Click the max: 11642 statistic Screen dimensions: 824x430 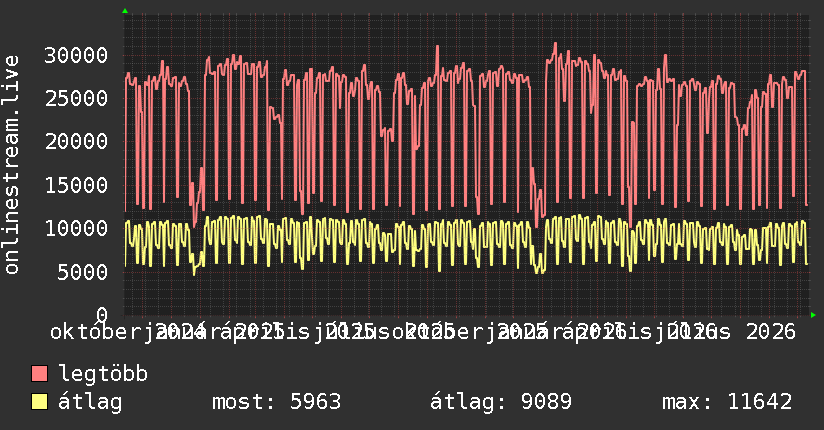[727, 402]
